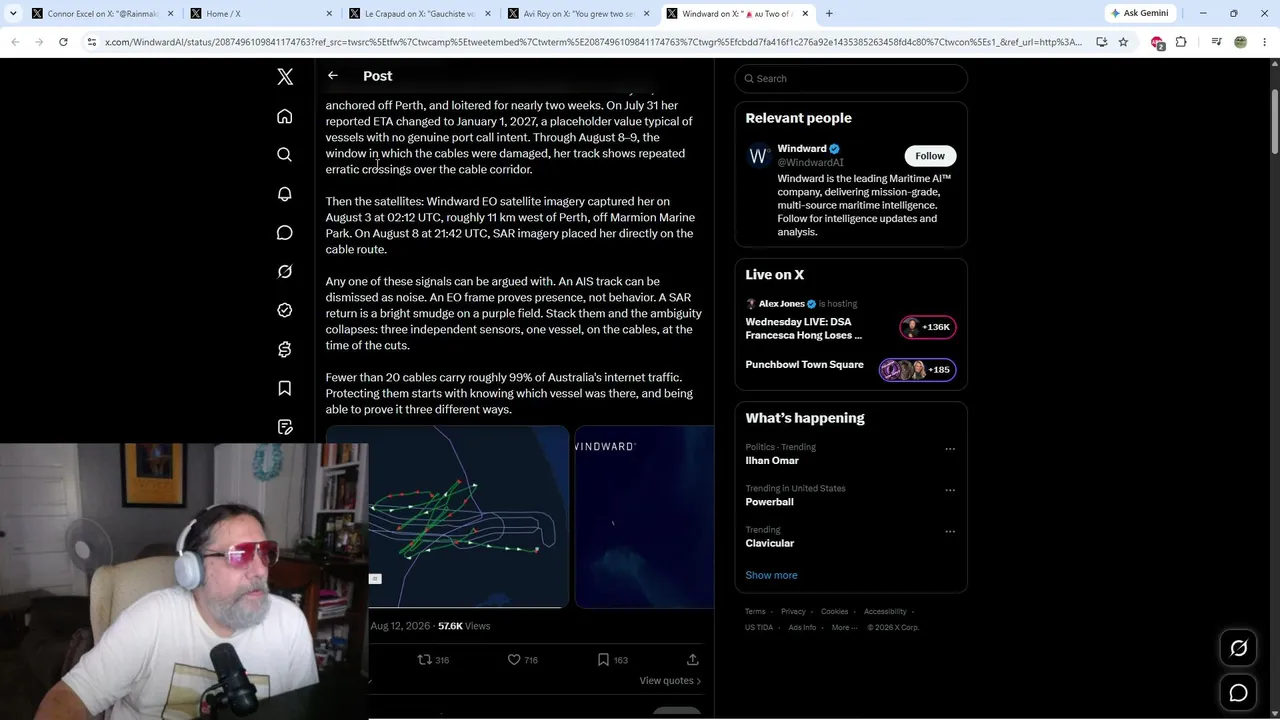Click the 57.6K Views count
This screenshot has height=720, width=1280.
pyautogui.click(x=464, y=626)
